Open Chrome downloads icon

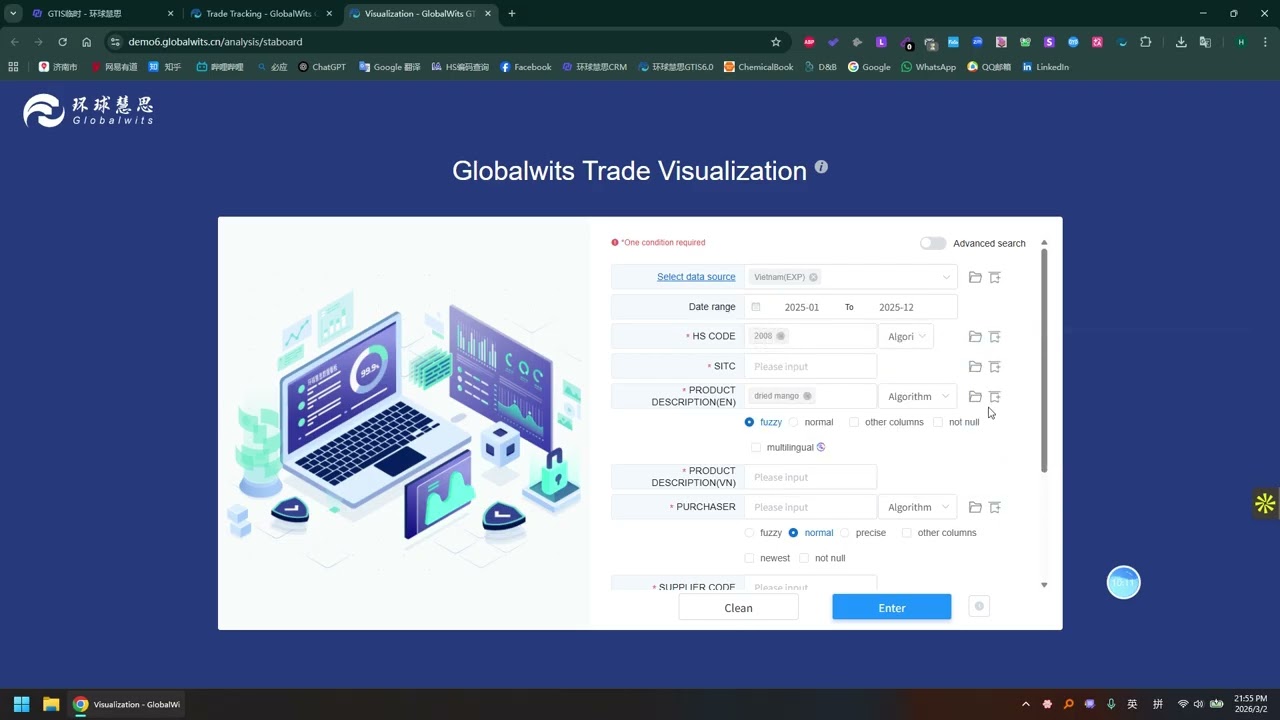coord(1181,42)
